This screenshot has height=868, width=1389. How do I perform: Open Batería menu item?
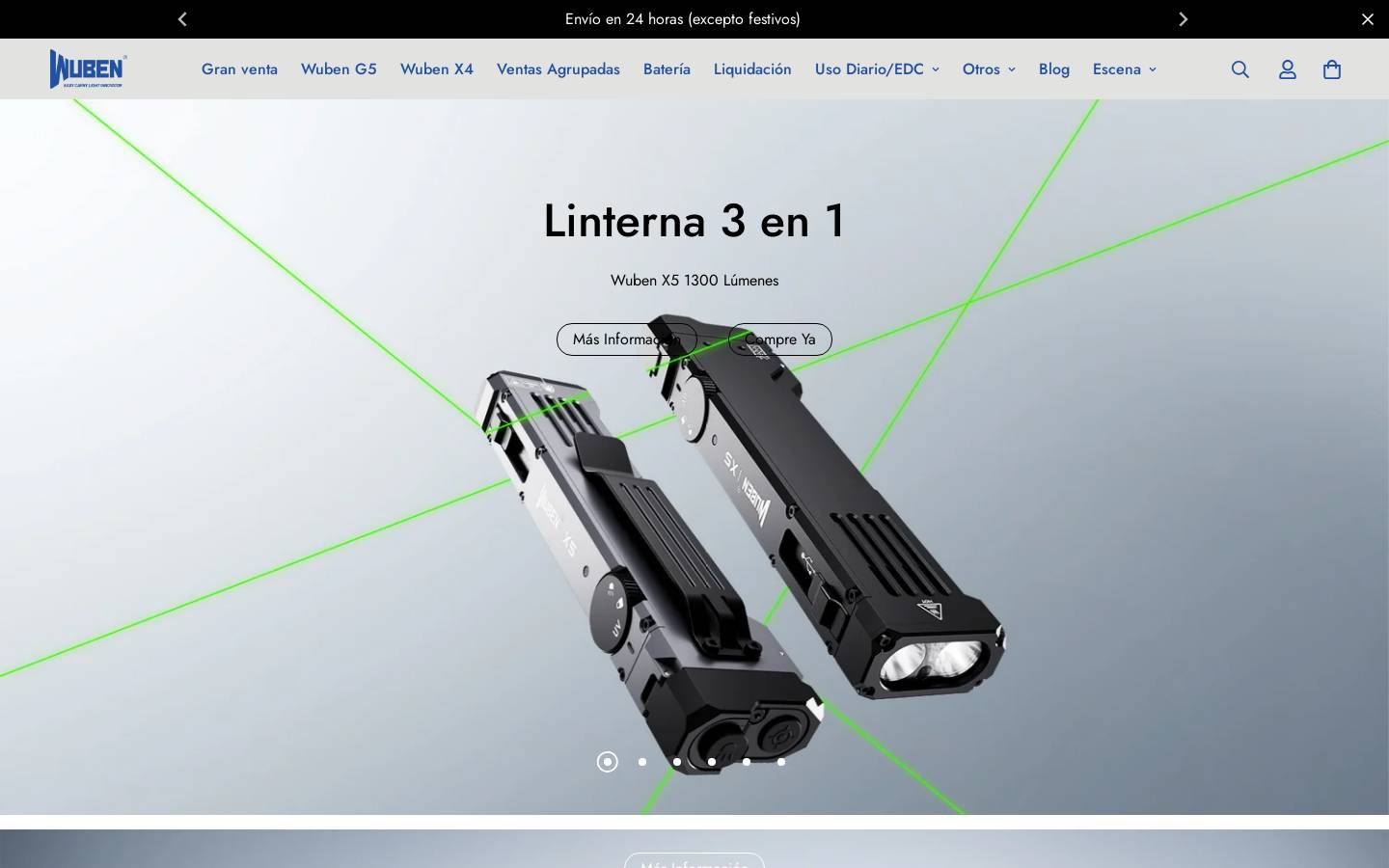pos(667,69)
